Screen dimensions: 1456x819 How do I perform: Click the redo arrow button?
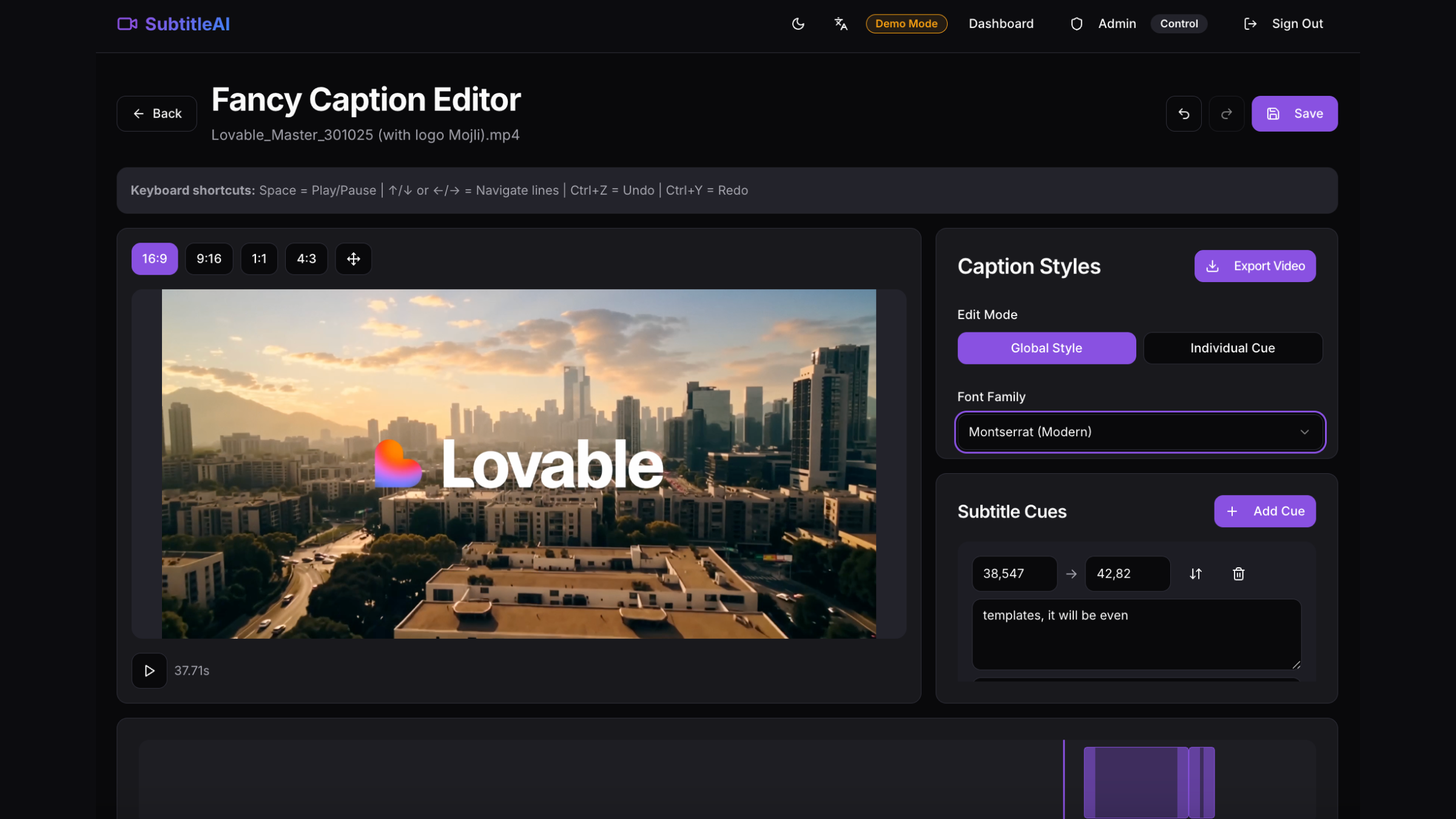pos(1226,113)
